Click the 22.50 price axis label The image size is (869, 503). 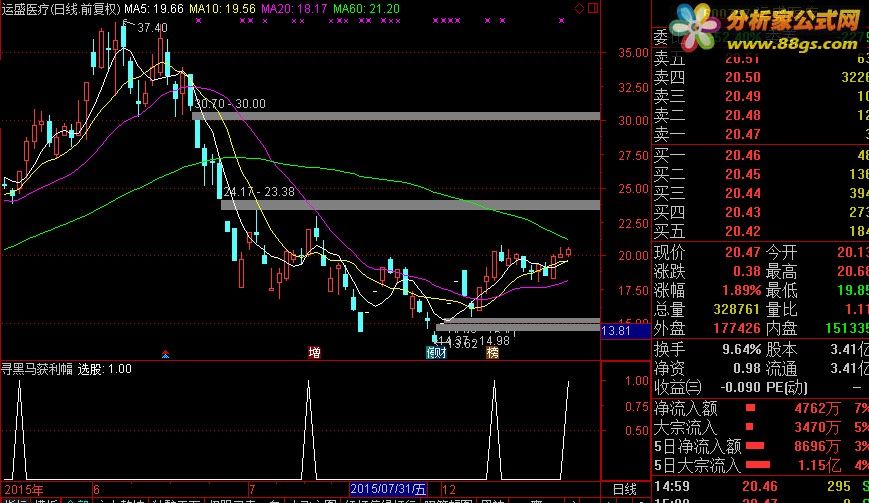pos(633,223)
